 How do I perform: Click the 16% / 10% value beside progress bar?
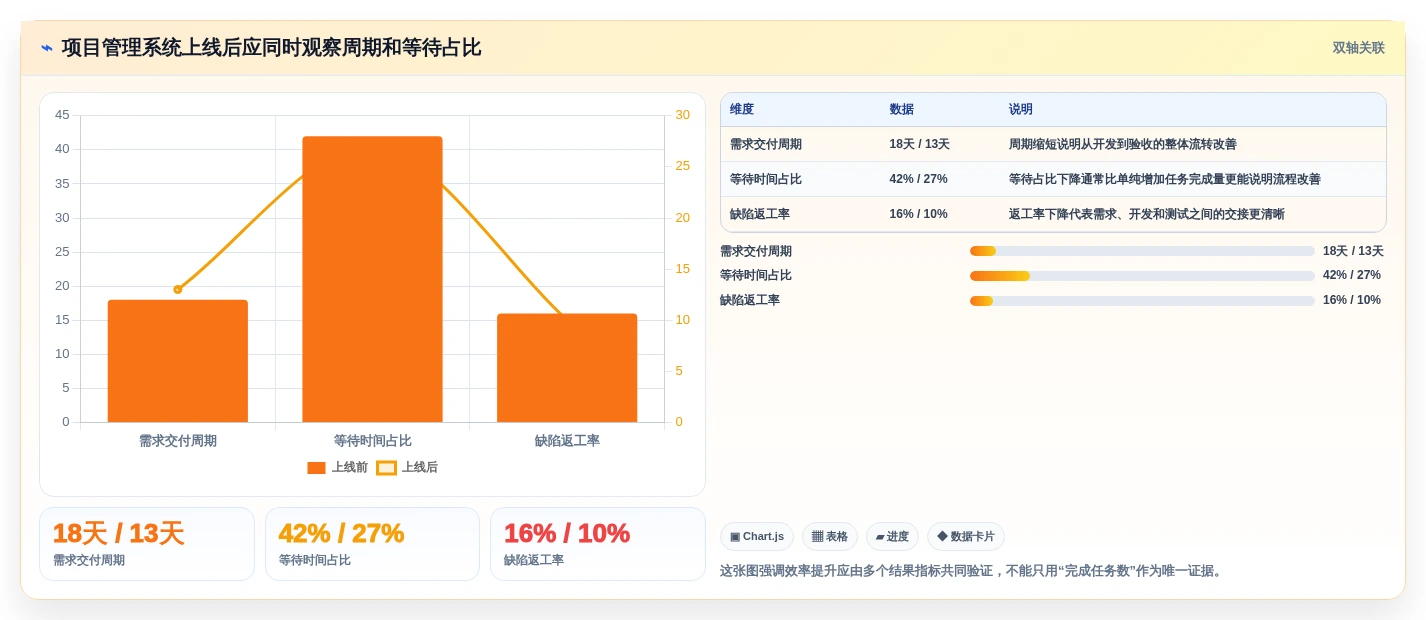1352,301
